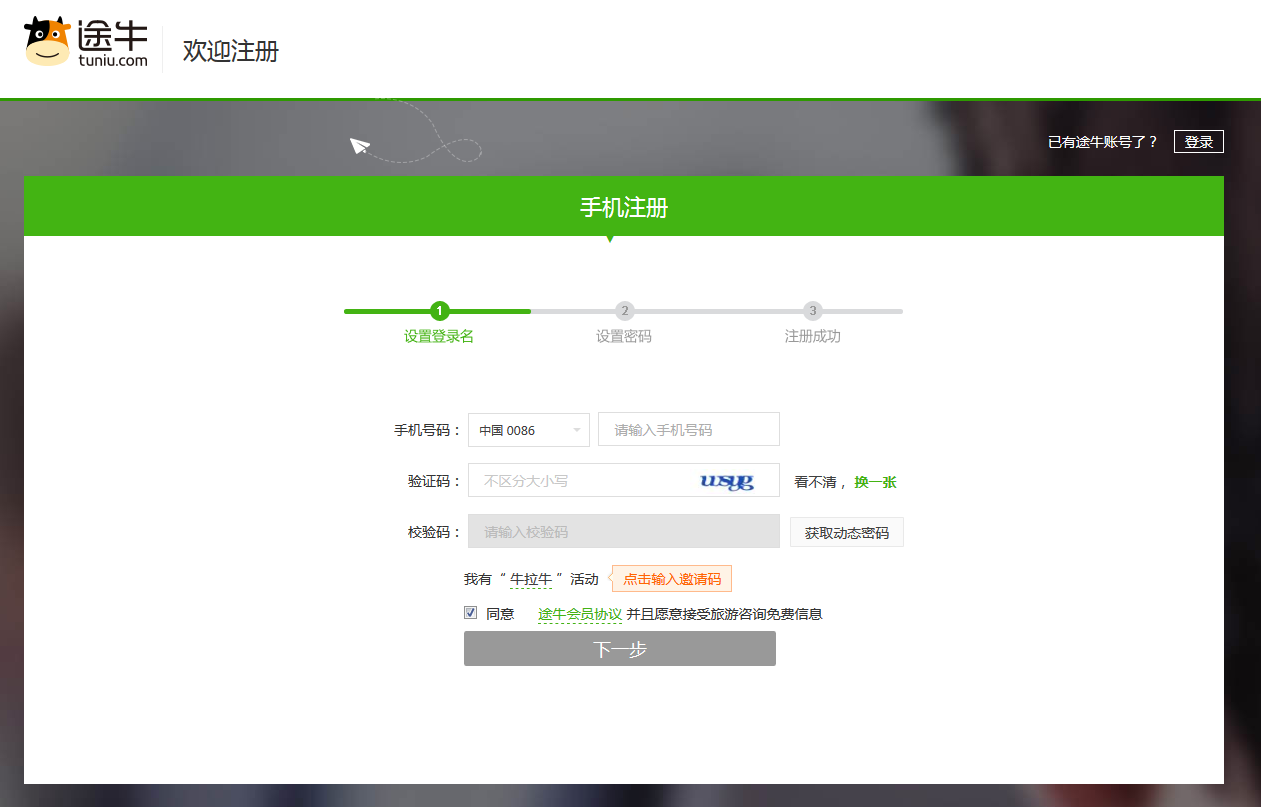
Task: Click 换一张 to refresh captcha
Action: 875,482
